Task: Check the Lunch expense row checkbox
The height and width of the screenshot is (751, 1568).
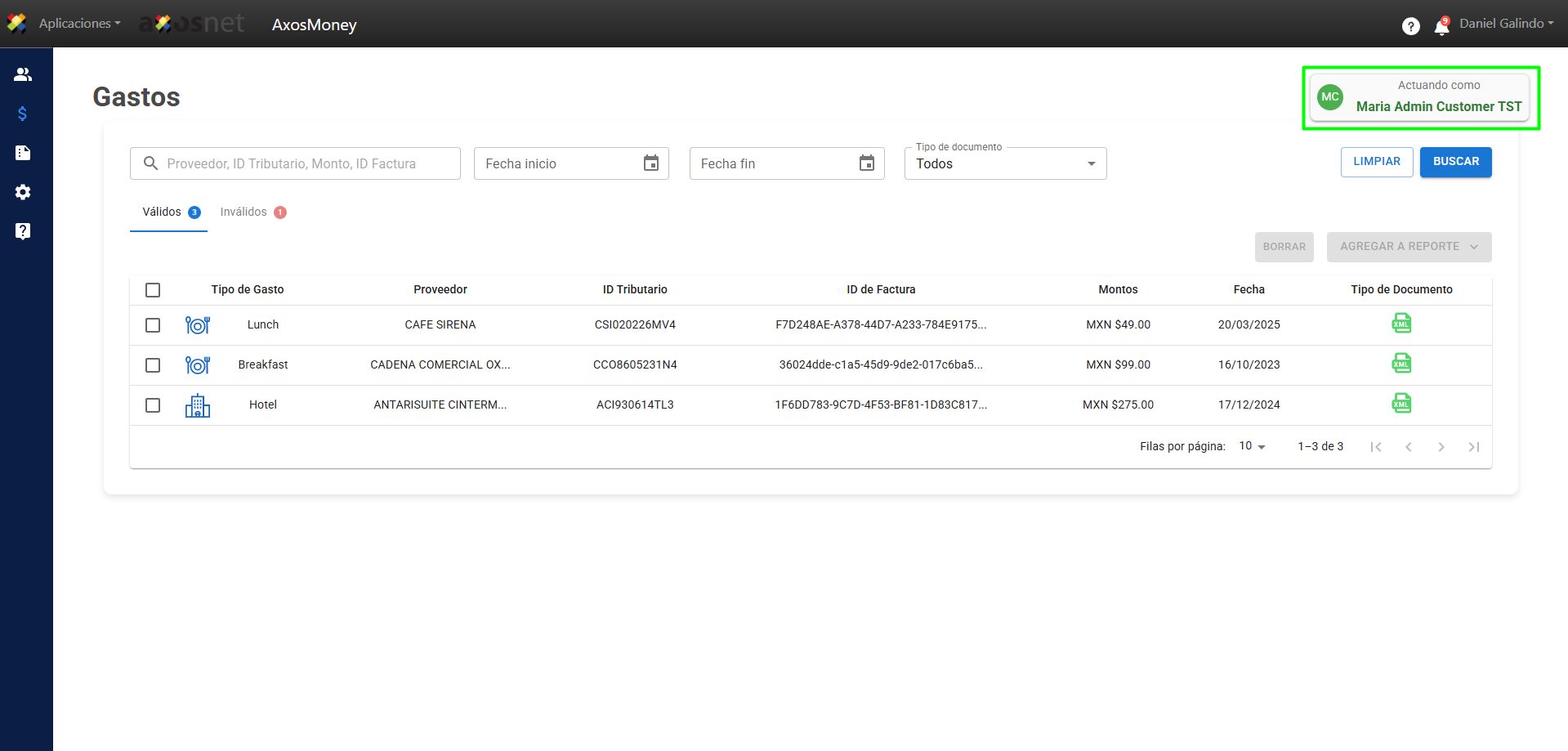Action: pos(153,325)
